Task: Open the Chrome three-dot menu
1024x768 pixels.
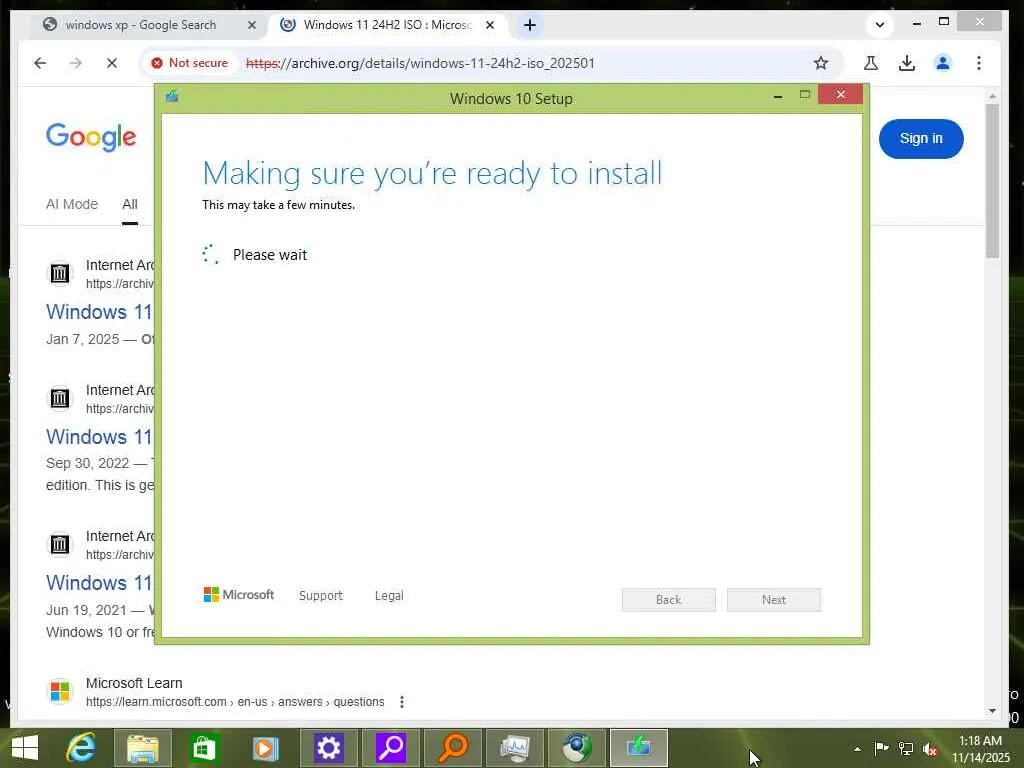Action: 978,63
